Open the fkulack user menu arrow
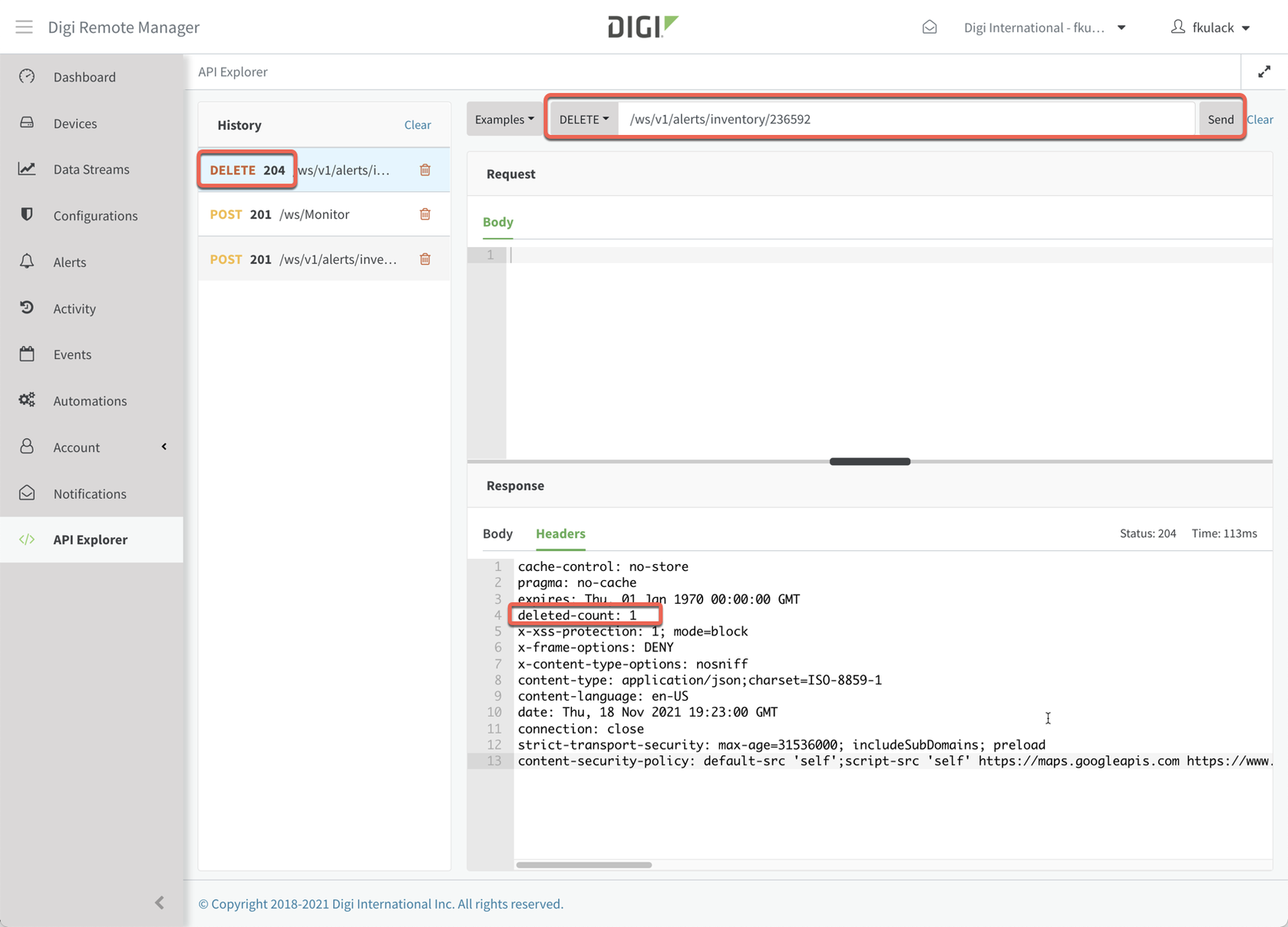Image resolution: width=1288 pixels, height=927 pixels. coord(1246,28)
